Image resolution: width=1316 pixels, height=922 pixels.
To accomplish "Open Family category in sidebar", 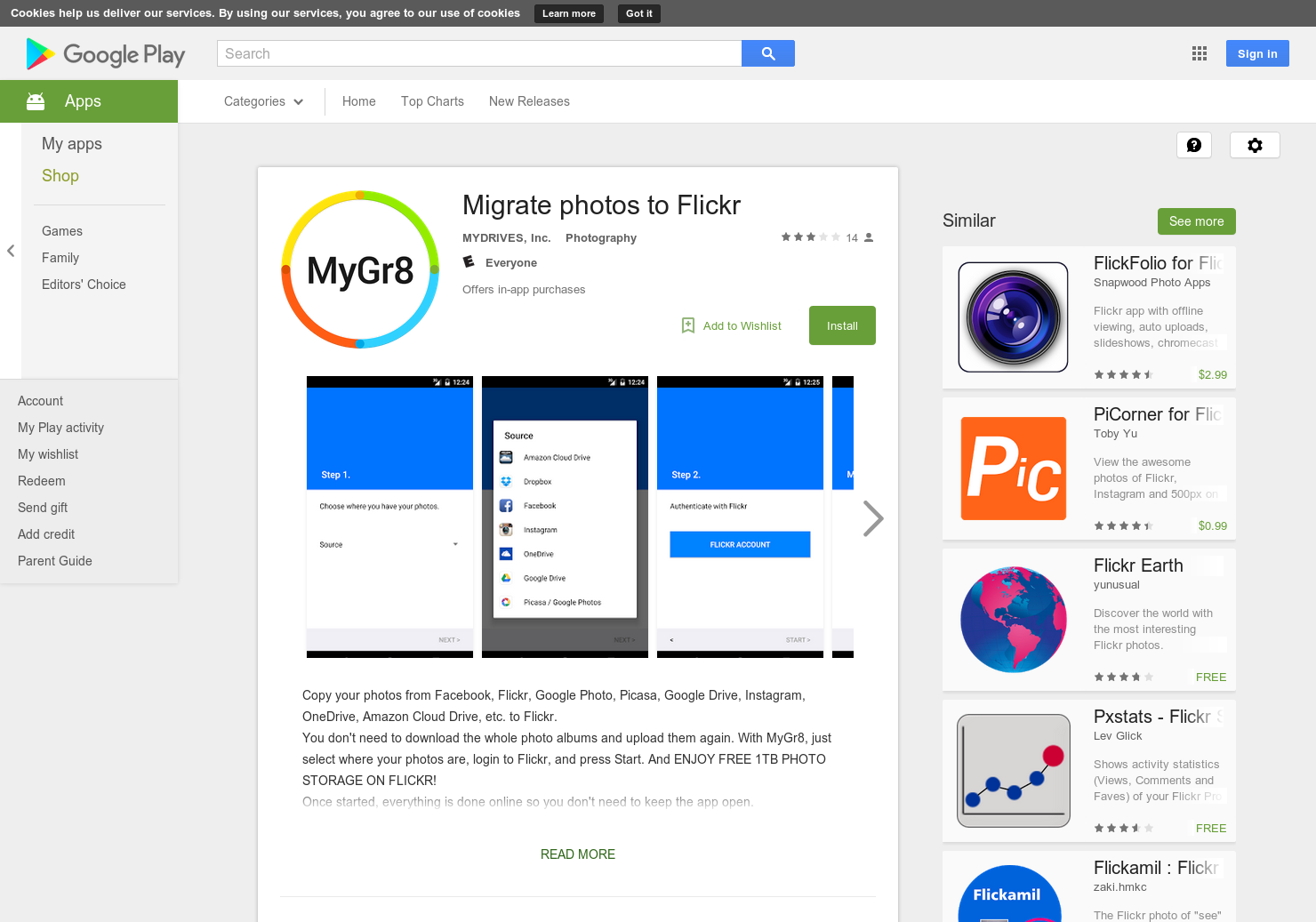I will click(x=60, y=258).
